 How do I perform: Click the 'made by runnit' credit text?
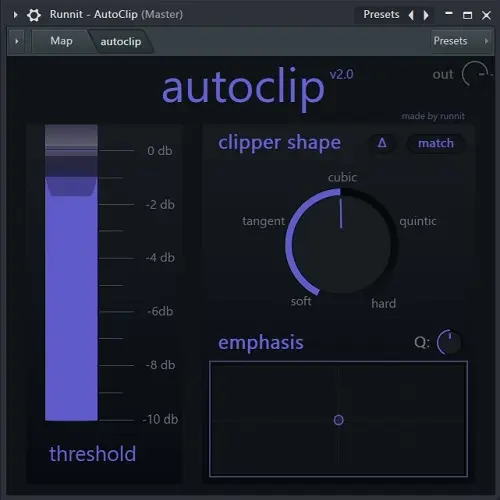click(x=433, y=116)
